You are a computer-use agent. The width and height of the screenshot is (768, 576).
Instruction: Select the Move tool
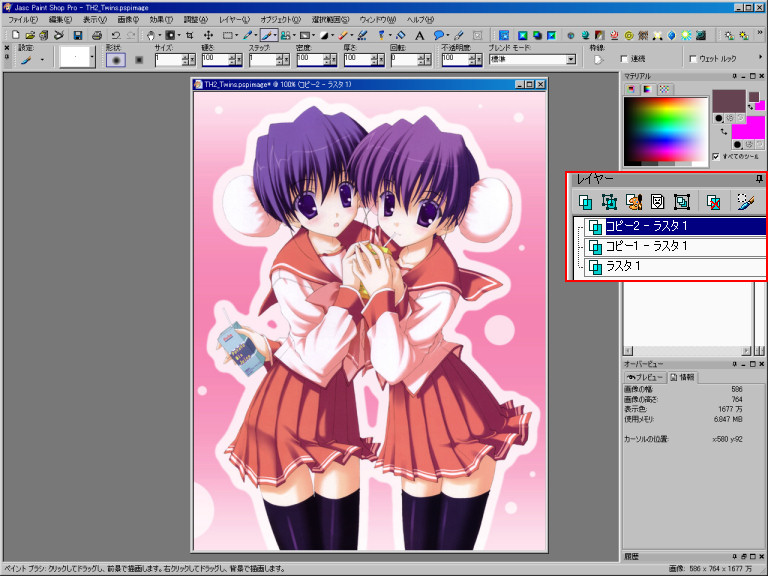(208, 35)
